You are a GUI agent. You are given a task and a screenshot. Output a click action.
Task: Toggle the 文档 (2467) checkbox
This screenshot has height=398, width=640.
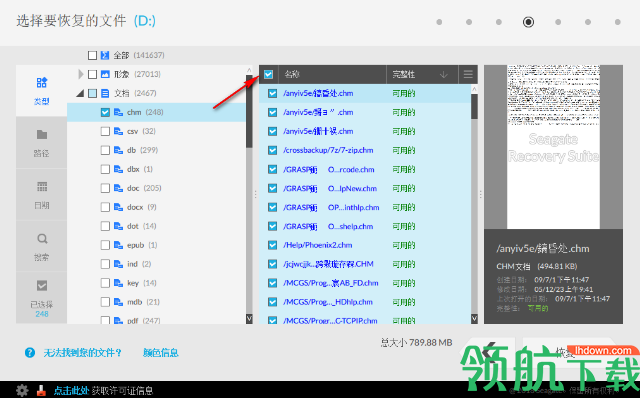[93, 93]
